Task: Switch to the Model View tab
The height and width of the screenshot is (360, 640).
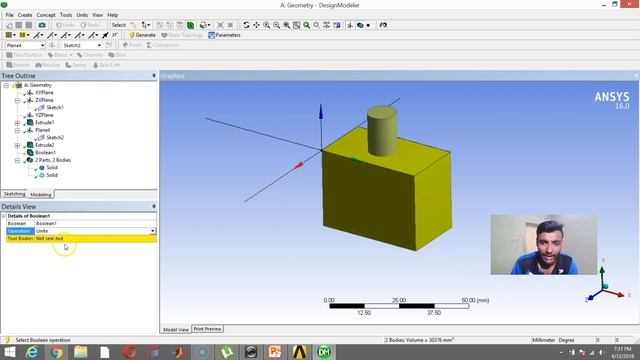Action: click(x=176, y=329)
